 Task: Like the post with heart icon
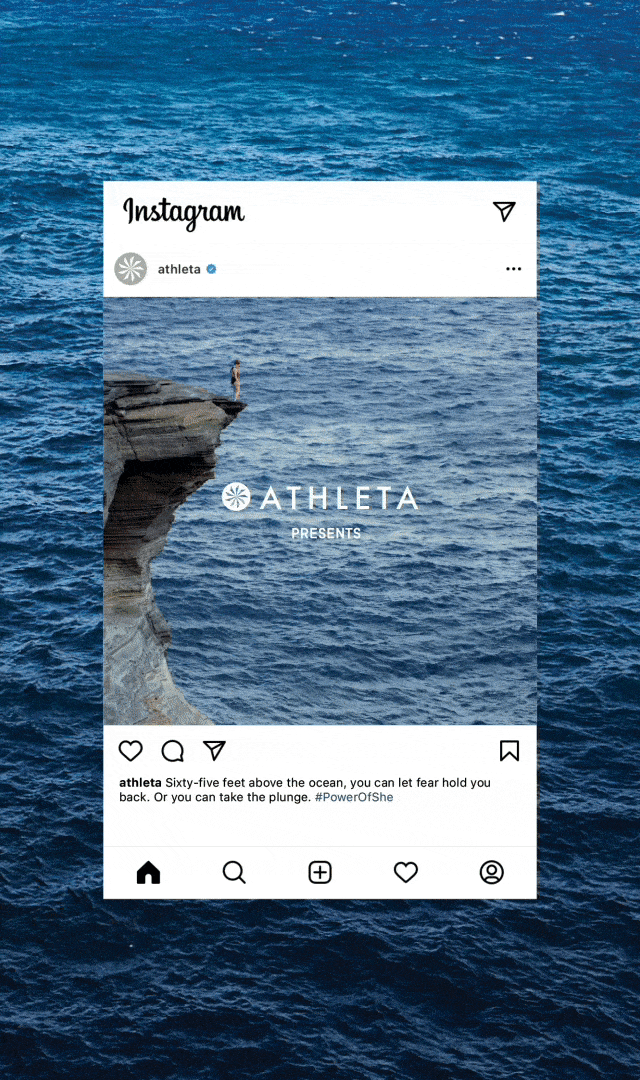coord(131,751)
